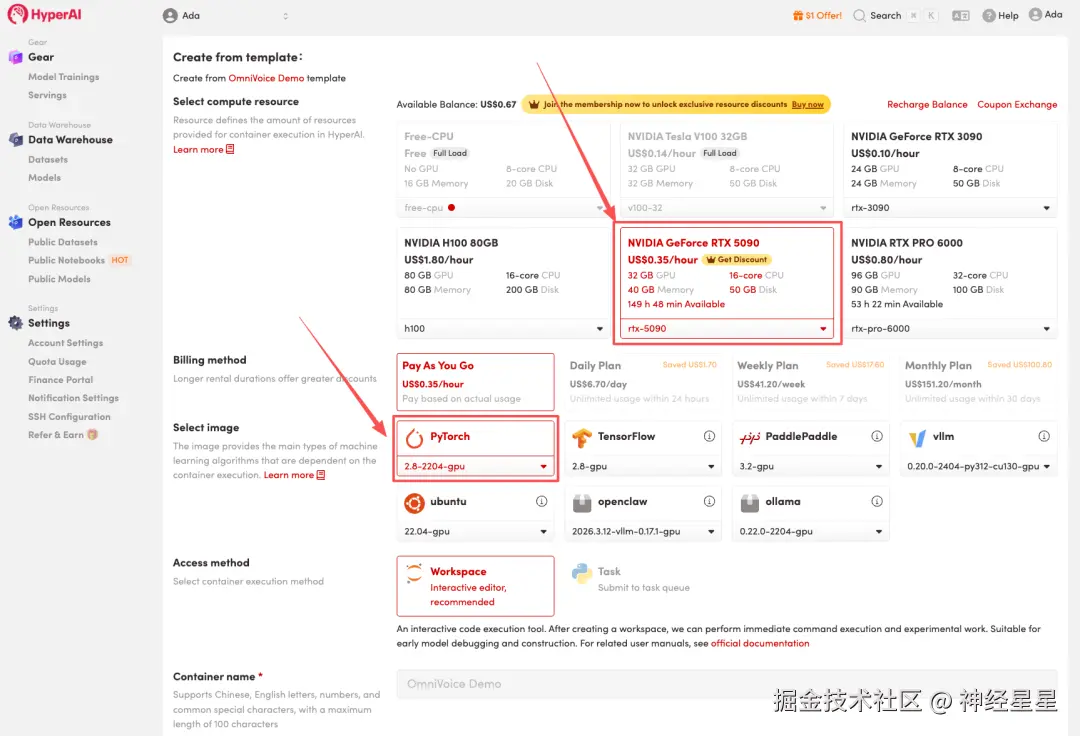Click the Container name input field
This screenshot has height=736, width=1080.
pos(727,684)
